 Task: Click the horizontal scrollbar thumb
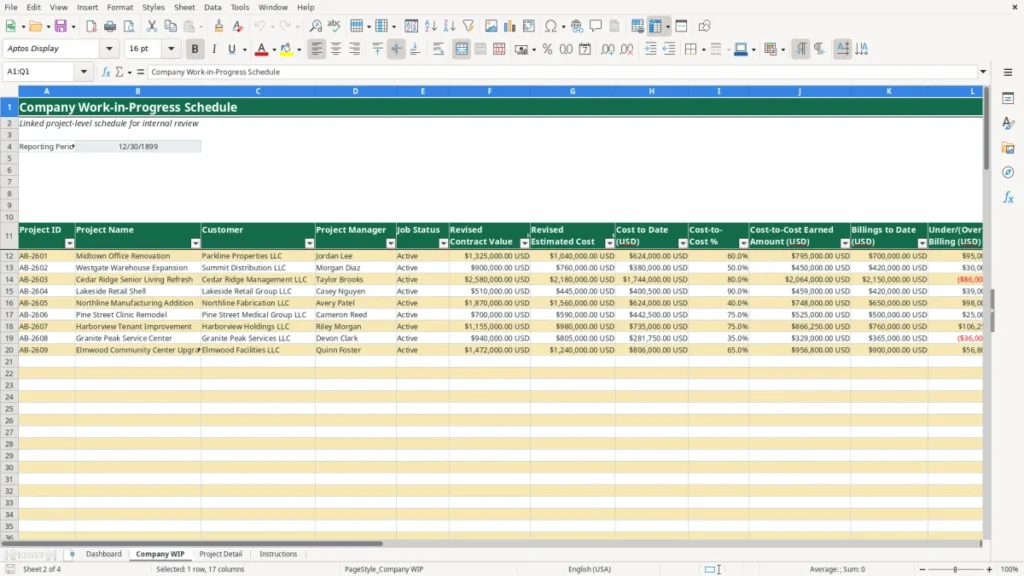click(x=193, y=543)
